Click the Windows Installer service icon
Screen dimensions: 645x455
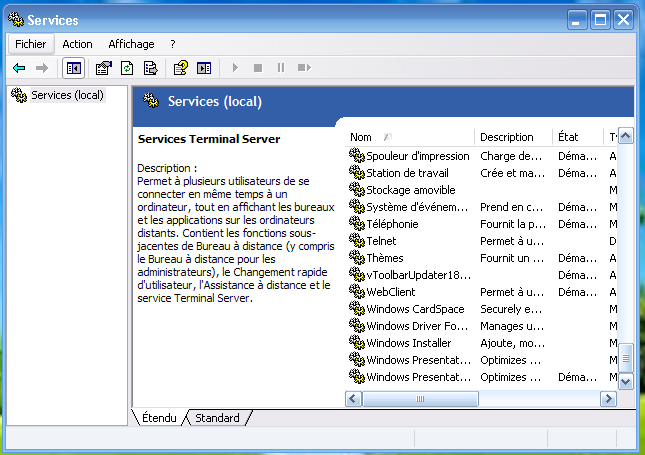pyautogui.click(x=357, y=343)
